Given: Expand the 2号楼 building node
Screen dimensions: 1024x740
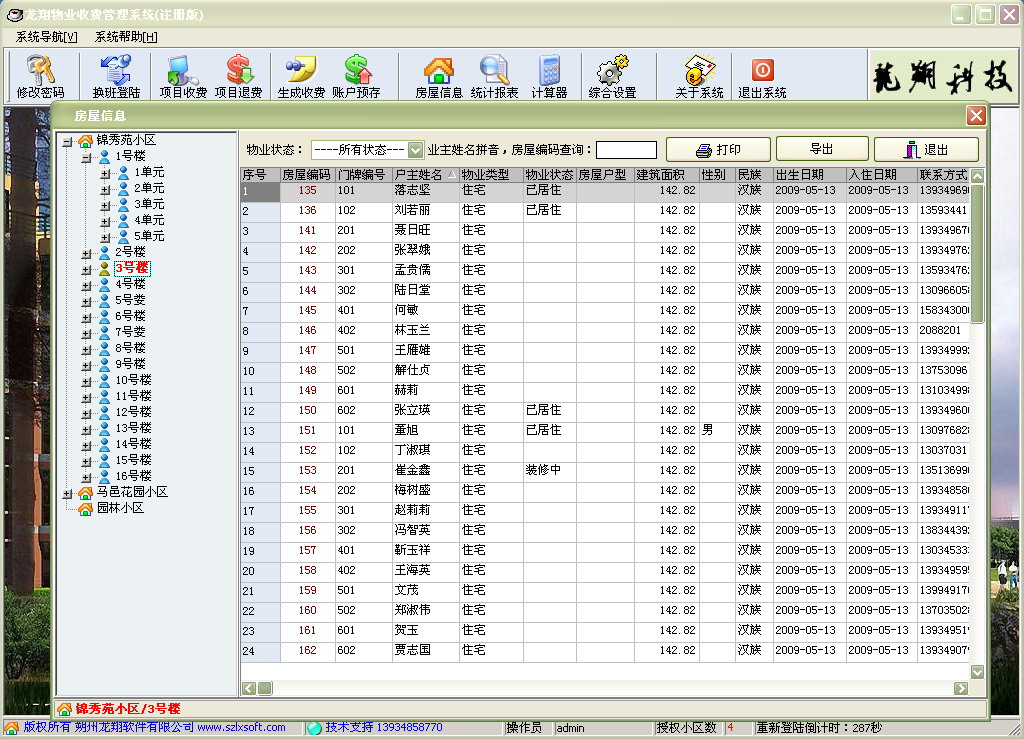Looking at the screenshot, I should pyautogui.click(x=87, y=252).
